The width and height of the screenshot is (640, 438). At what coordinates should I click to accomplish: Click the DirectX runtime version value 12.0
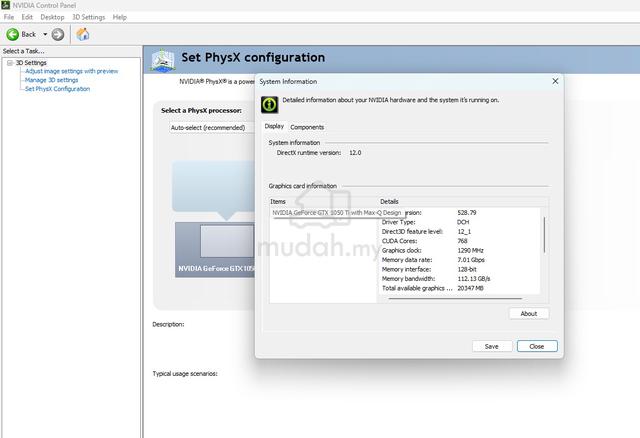(355, 153)
